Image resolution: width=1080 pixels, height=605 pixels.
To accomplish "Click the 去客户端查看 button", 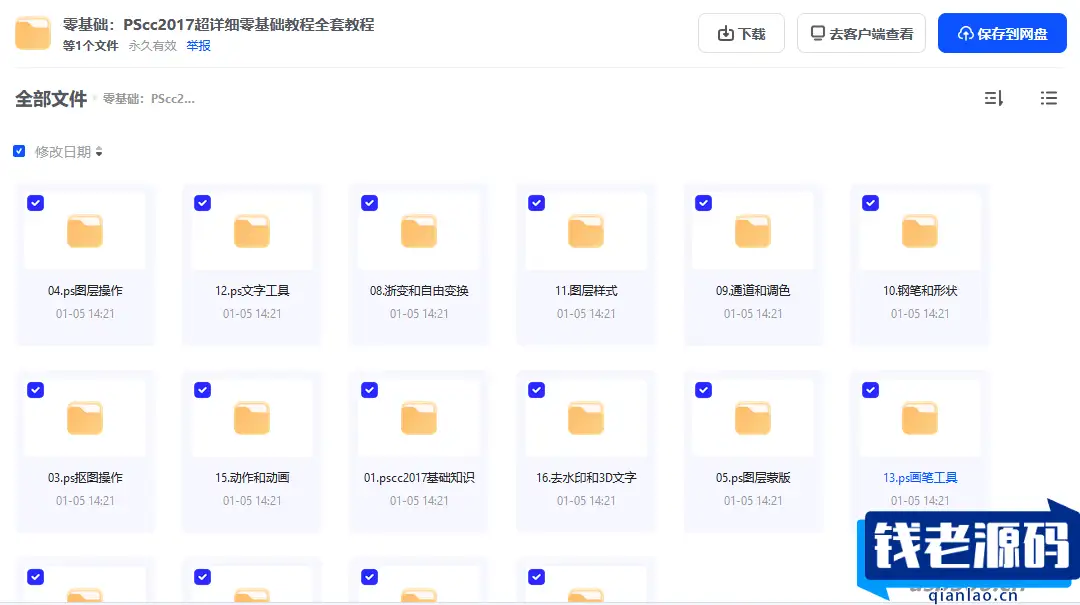I will pyautogui.click(x=861, y=33).
